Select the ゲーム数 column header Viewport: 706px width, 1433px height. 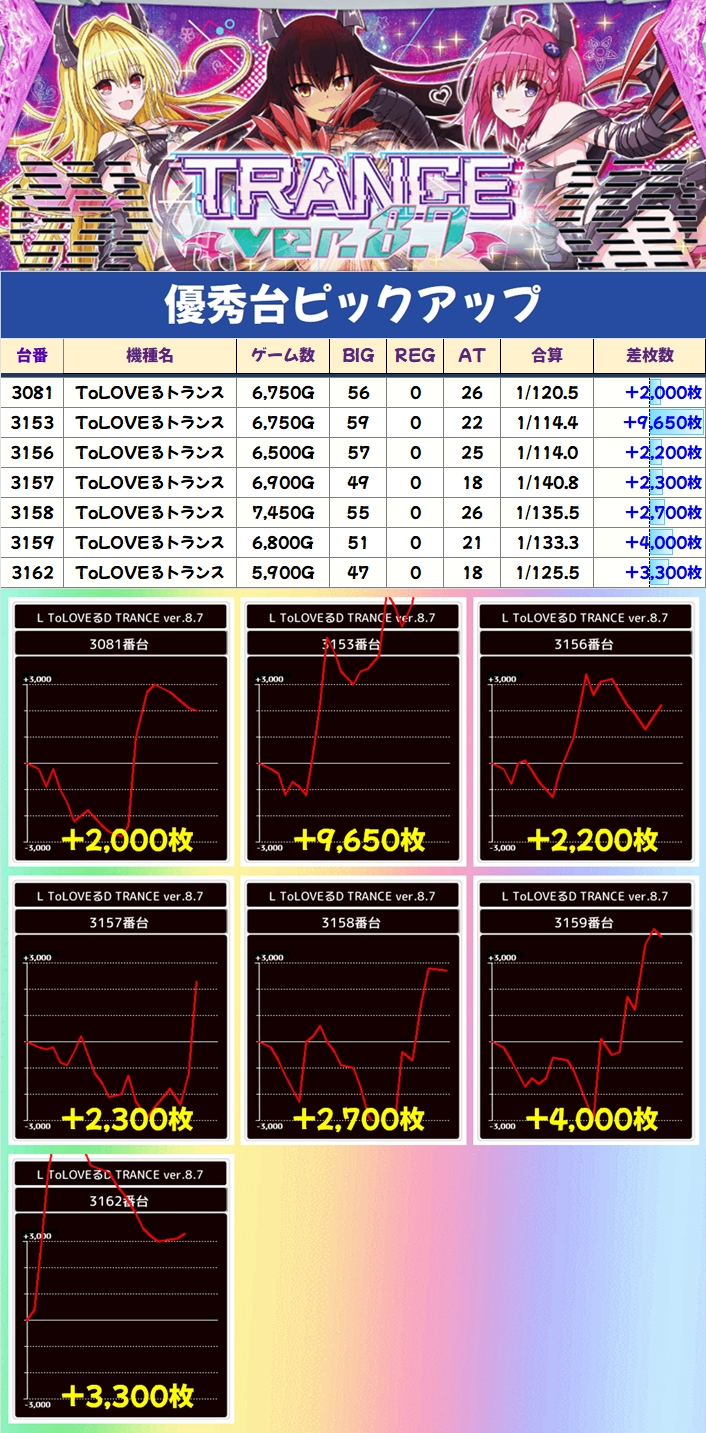pos(282,356)
